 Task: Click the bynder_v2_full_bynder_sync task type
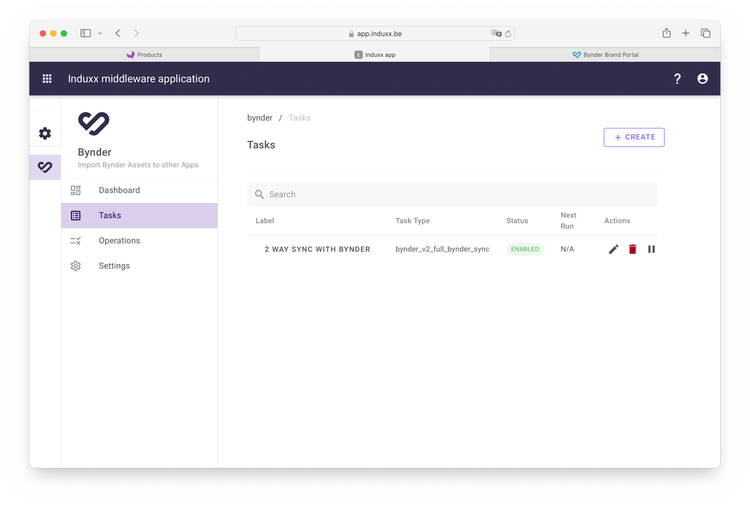tap(442, 249)
